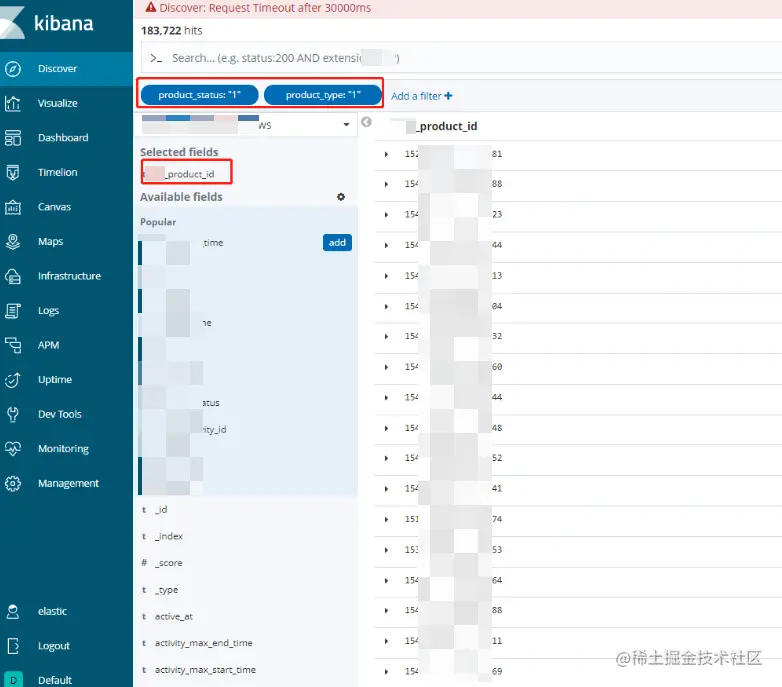Select Visualize in the sidebar
Screen dimensions: 782x687
point(57,103)
